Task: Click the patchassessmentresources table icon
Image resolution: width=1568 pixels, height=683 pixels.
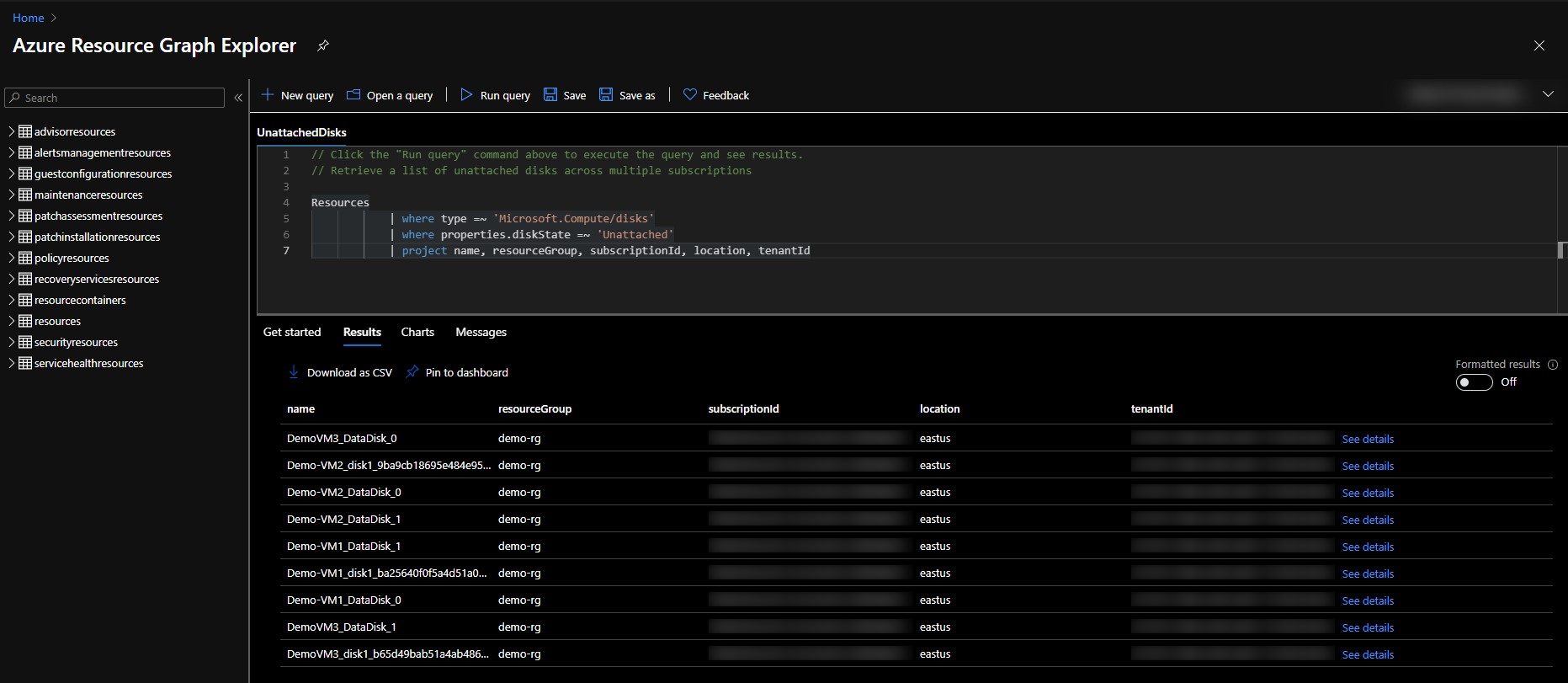Action: pos(25,216)
